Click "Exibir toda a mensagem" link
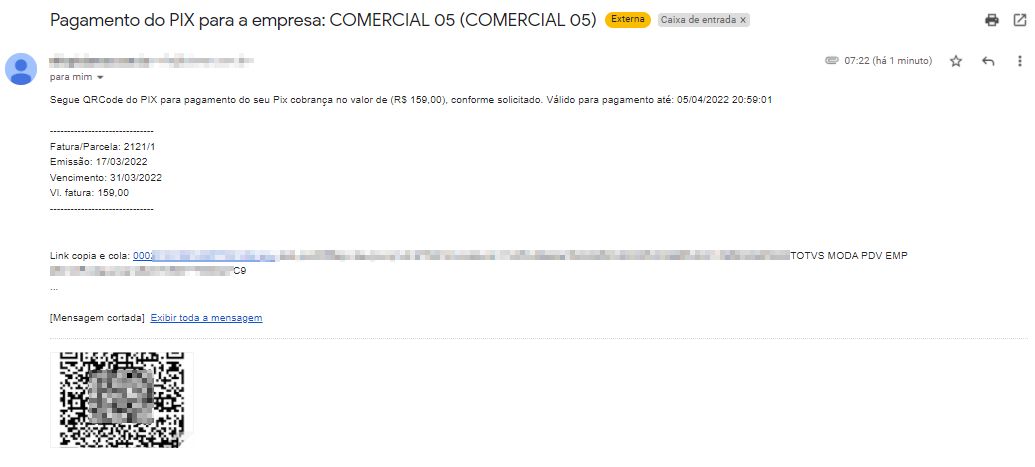The height and width of the screenshot is (467, 1035). pyautogui.click(x=207, y=318)
